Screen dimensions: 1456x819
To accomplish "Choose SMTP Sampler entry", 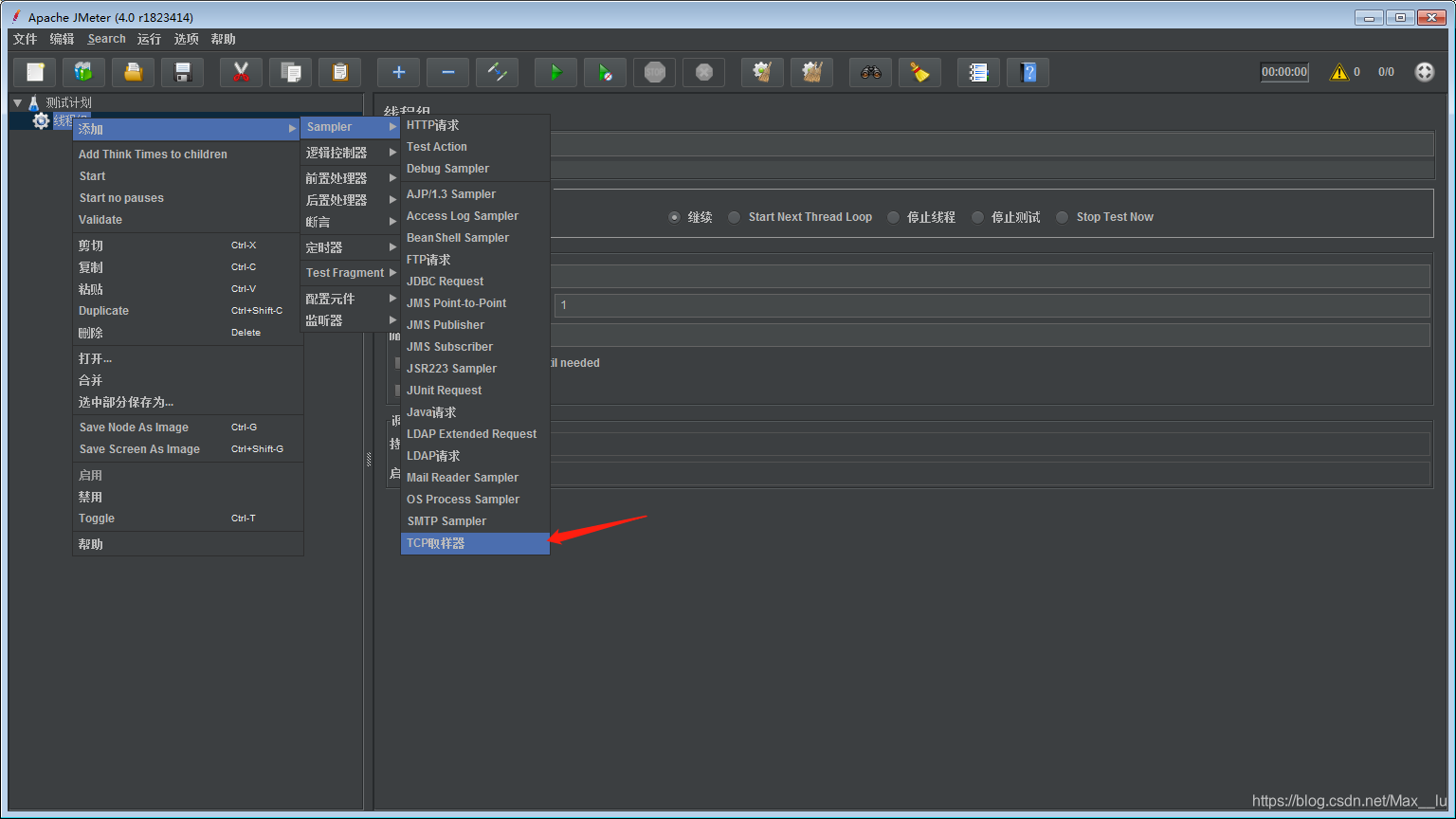I will [x=475, y=521].
